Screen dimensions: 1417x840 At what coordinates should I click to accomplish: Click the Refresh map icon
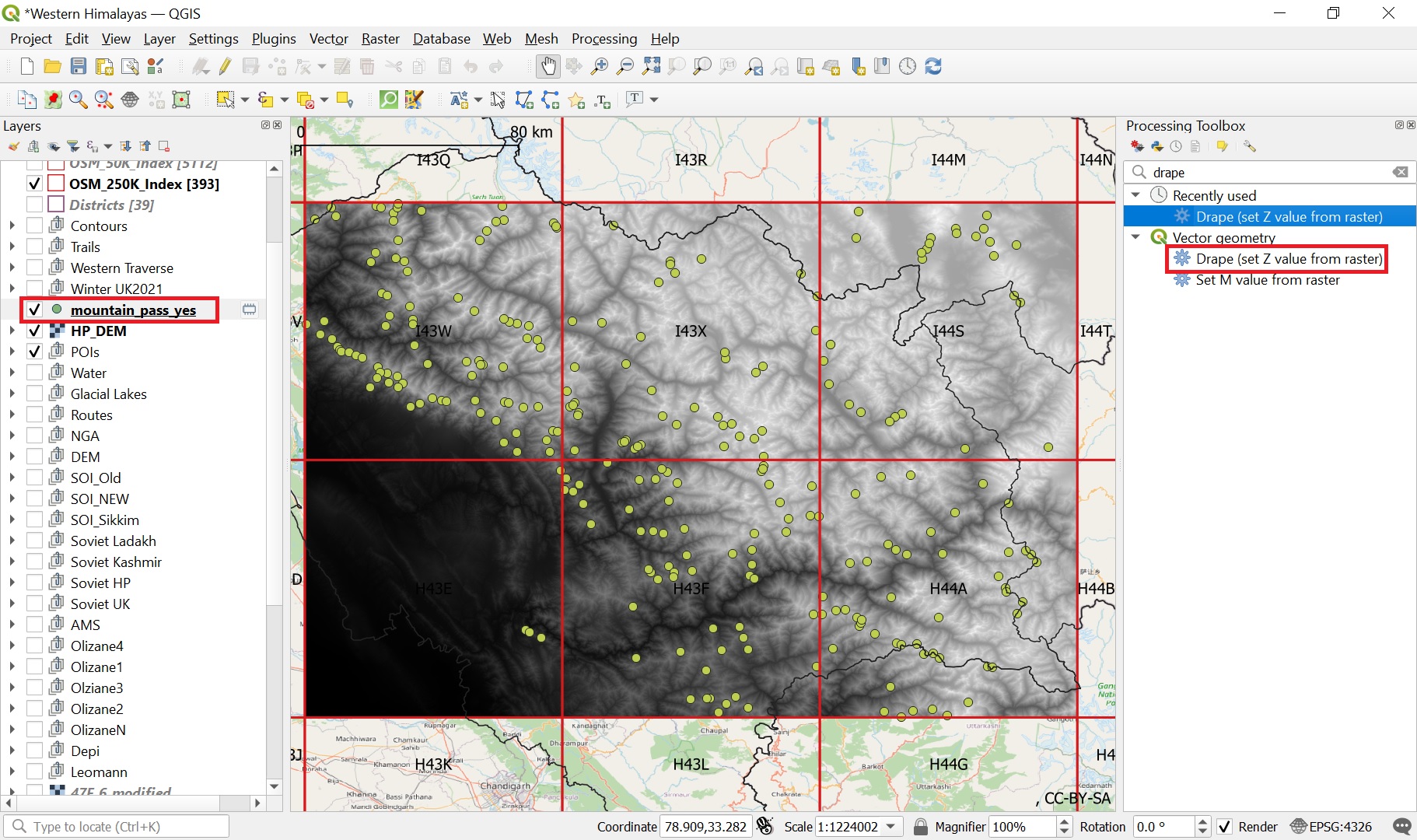pos(933,67)
